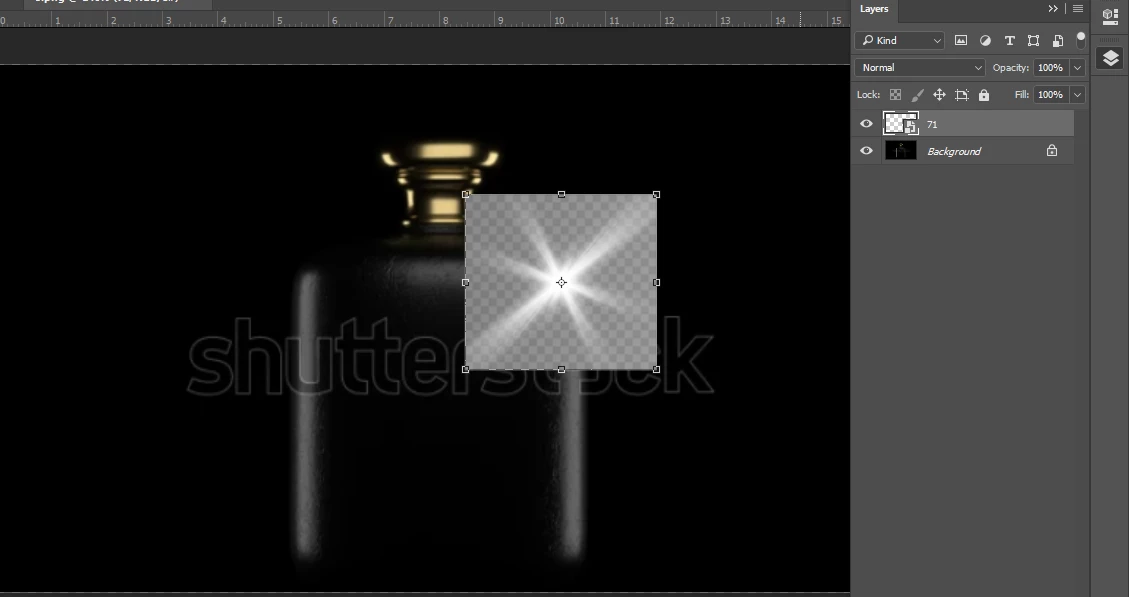
Task: Collapse panels with double-arrow icon
Action: click(x=1053, y=9)
